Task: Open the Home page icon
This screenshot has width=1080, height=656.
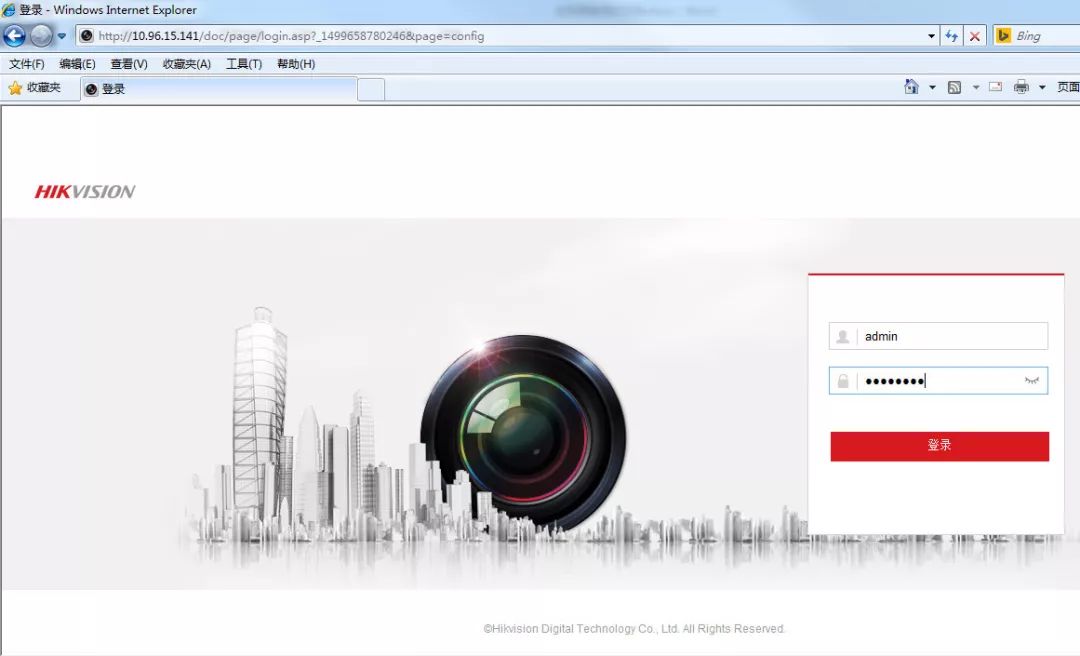Action: (911, 88)
